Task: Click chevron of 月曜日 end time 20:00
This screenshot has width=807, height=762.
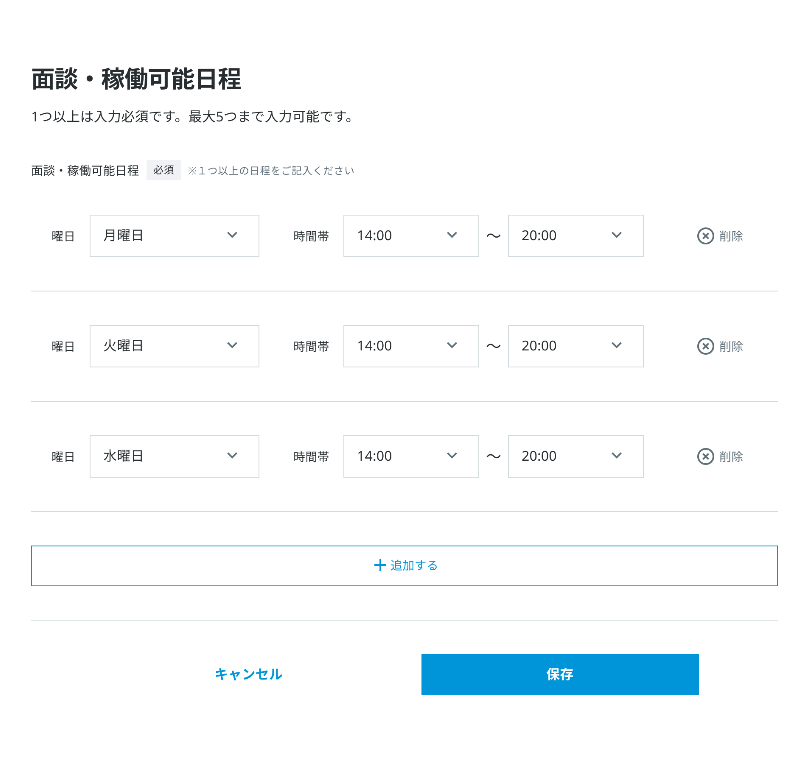Action: [x=616, y=235]
